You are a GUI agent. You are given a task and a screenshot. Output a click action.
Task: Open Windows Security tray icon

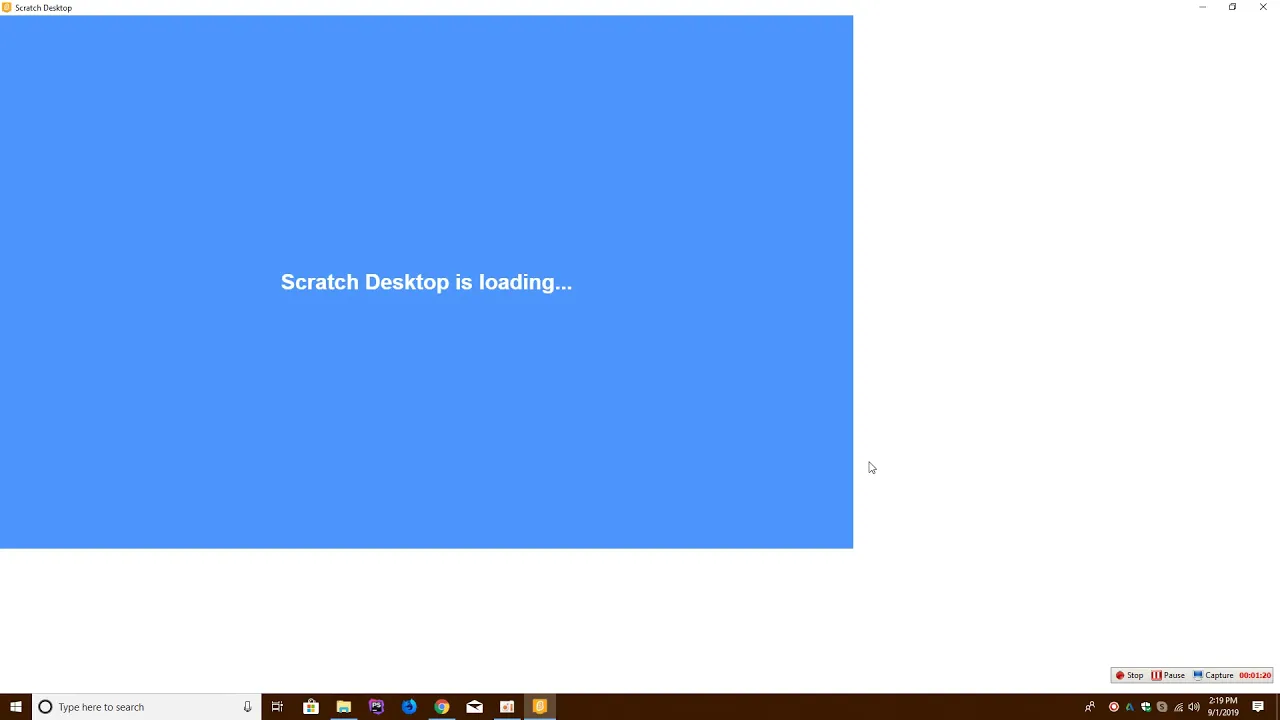(x=1146, y=707)
